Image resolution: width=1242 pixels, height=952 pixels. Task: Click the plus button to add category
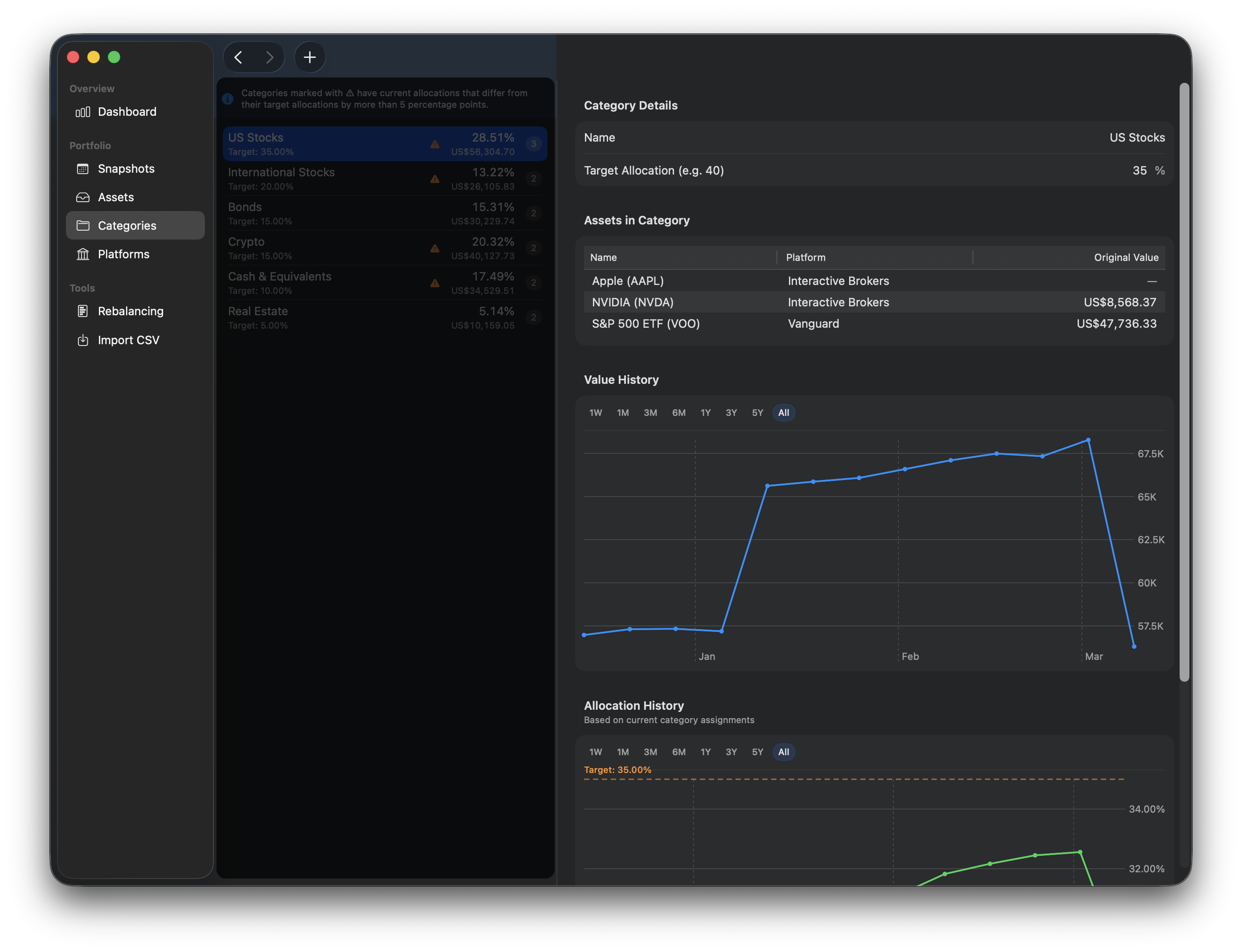[x=310, y=57]
